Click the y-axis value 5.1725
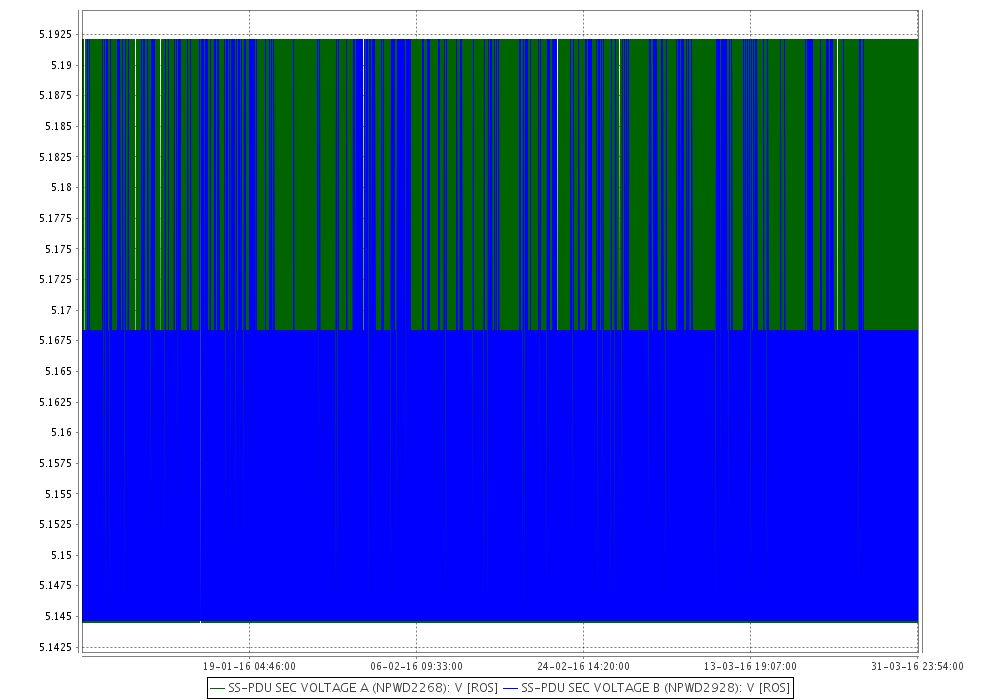 [x=55, y=279]
